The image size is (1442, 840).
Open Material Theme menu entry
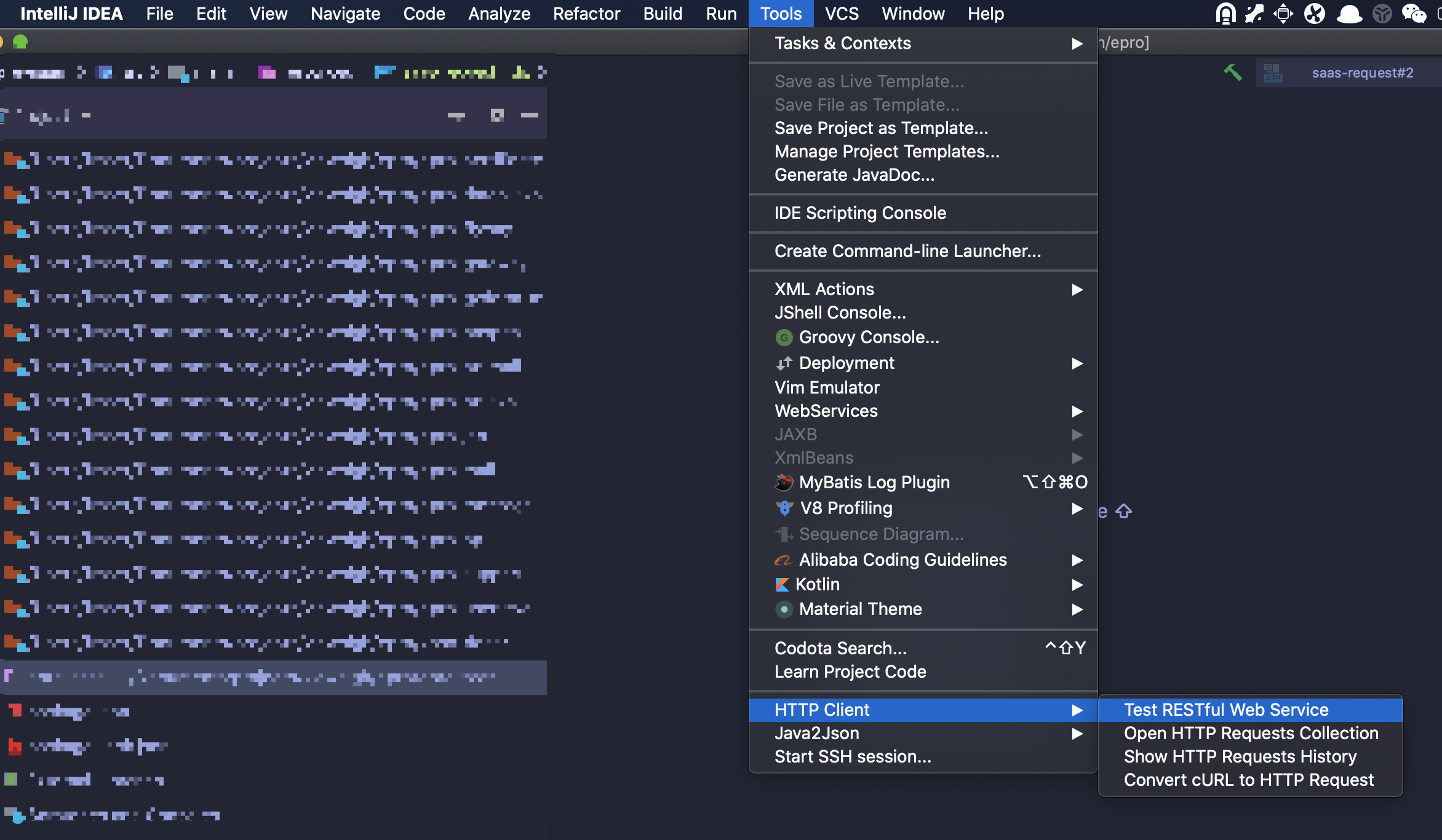click(x=860, y=609)
